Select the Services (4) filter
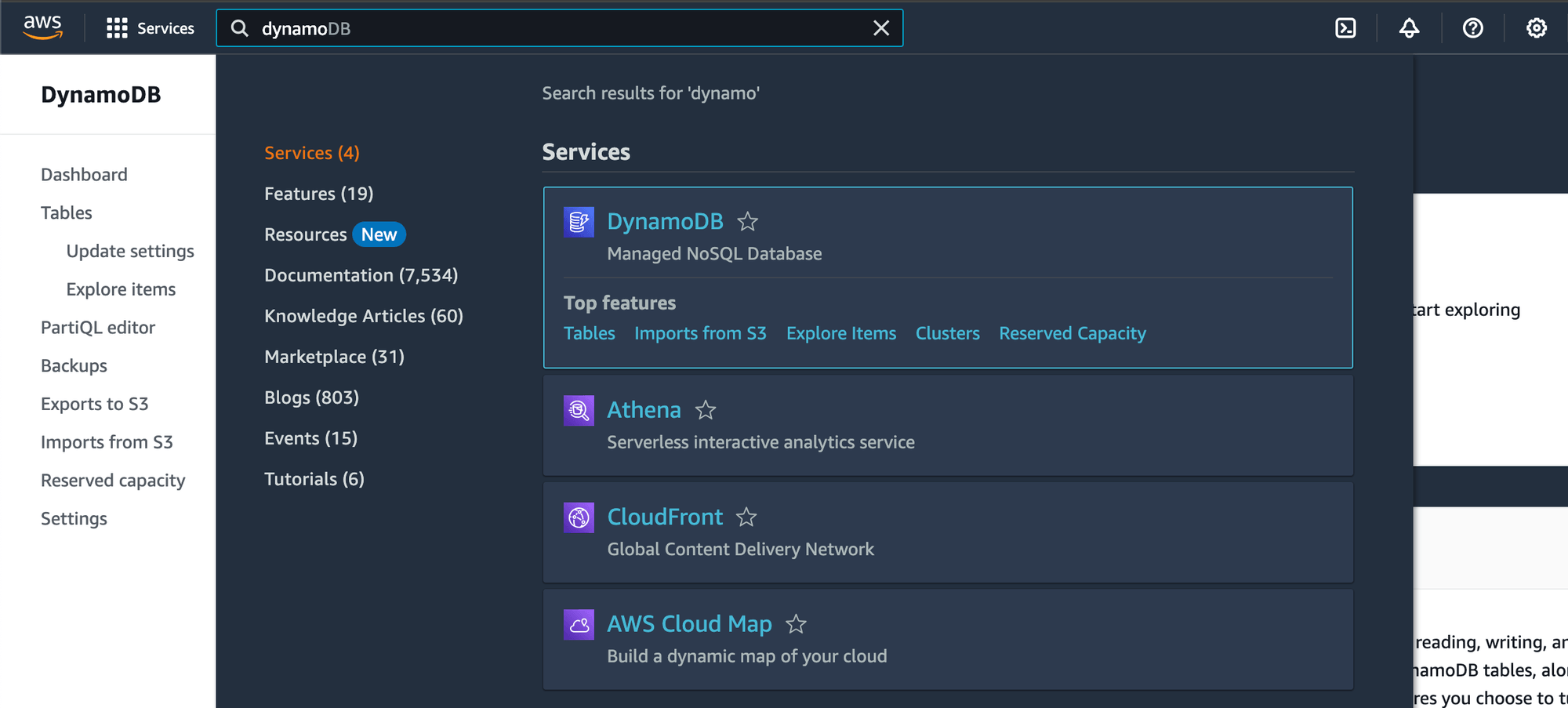This screenshot has width=1568, height=708. tap(312, 153)
